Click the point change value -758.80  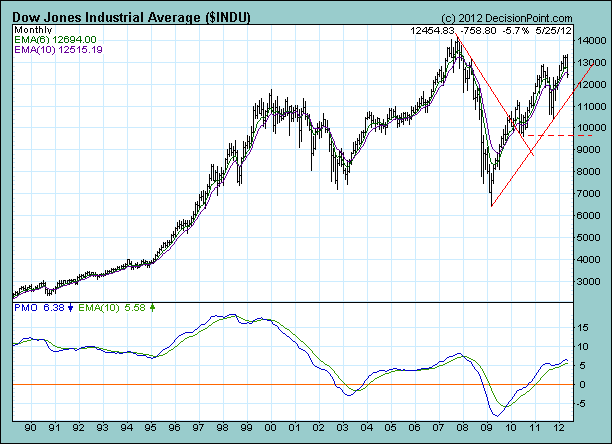click(479, 30)
